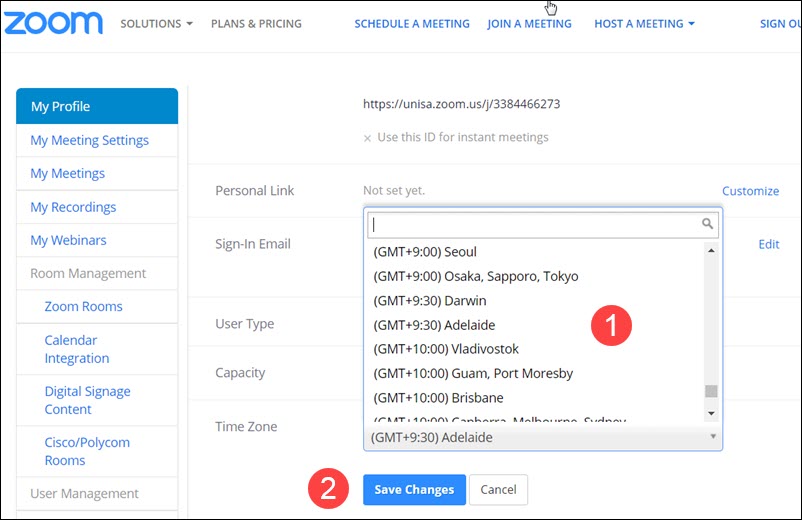The width and height of the screenshot is (802, 520).
Task: Open Calendar Integration link
Action: pyautogui.click(x=77, y=349)
